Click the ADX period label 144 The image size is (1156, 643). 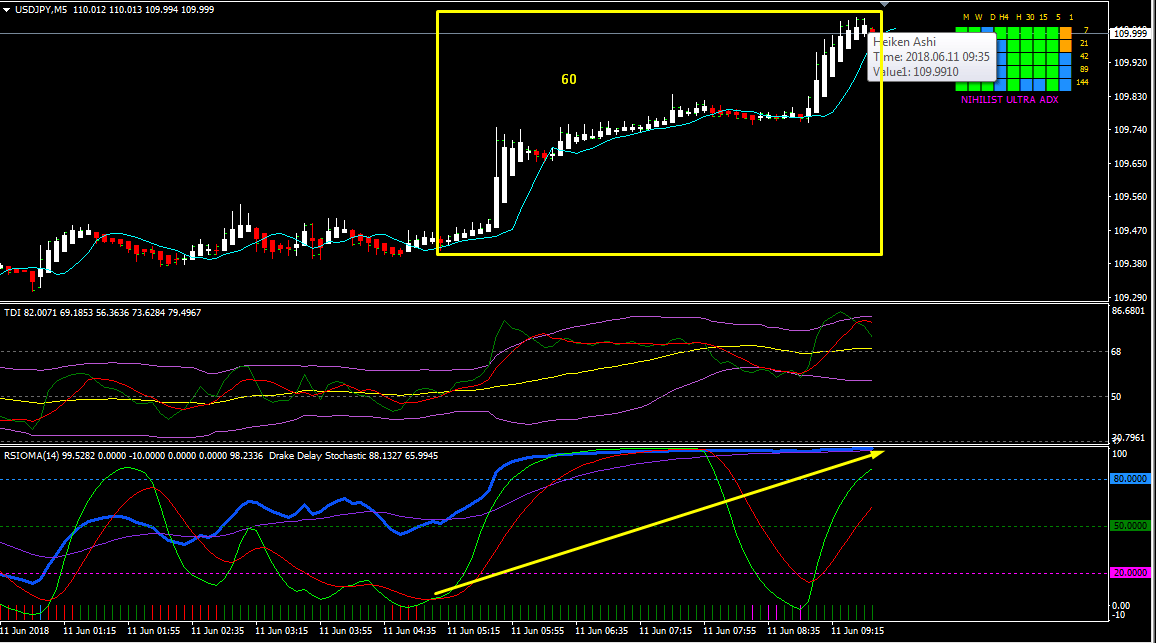pos(1082,82)
